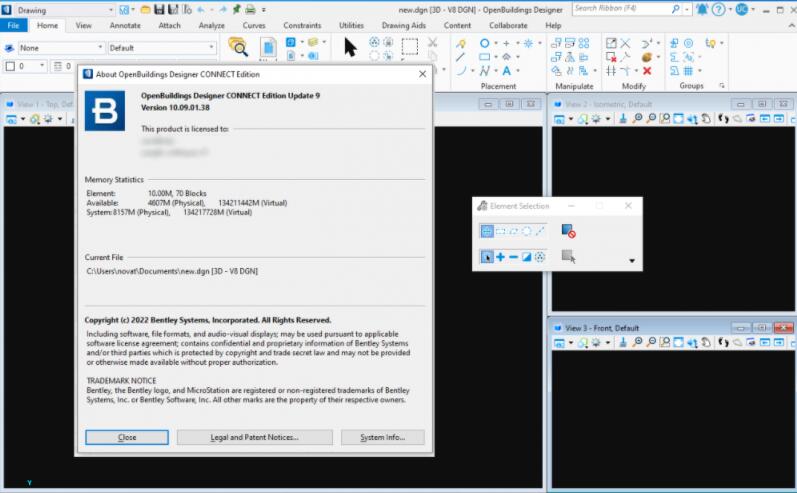Expand the Element Selection extended settings arrow

[632, 260]
